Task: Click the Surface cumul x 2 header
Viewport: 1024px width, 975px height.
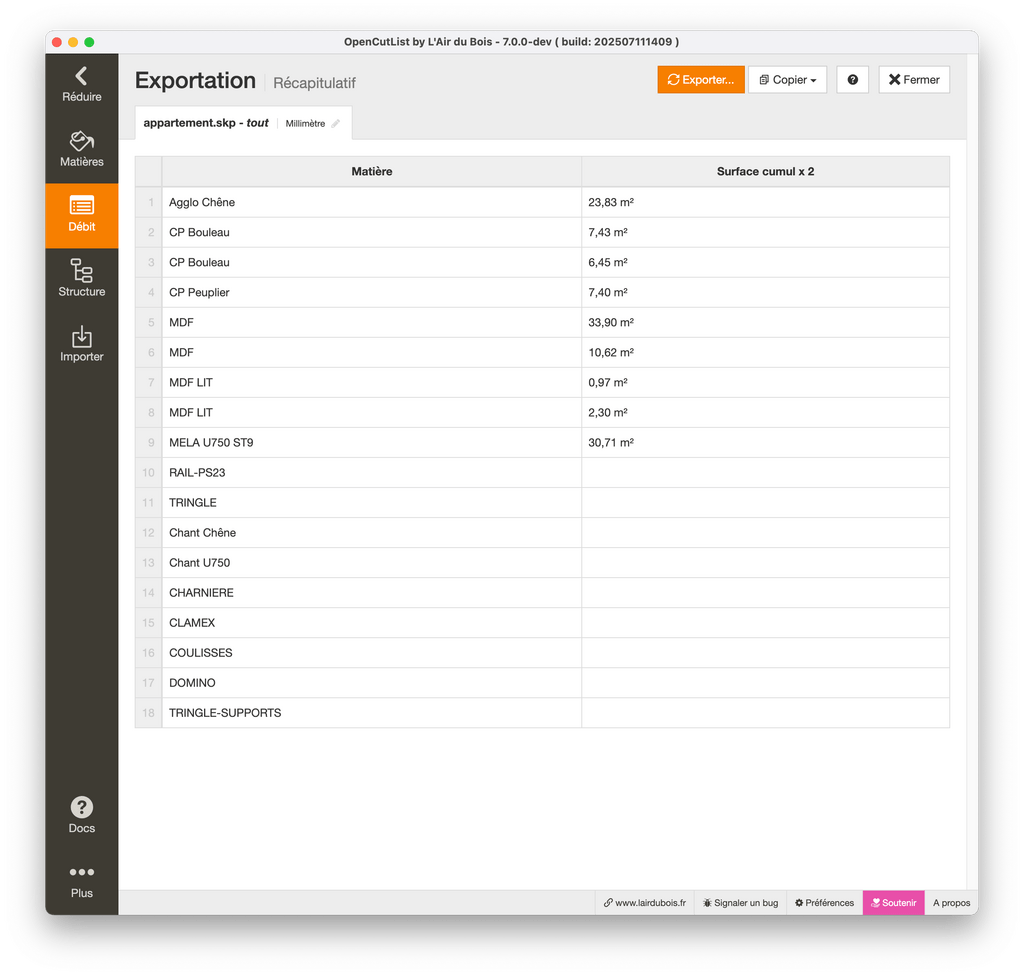Action: tap(765, 171)
